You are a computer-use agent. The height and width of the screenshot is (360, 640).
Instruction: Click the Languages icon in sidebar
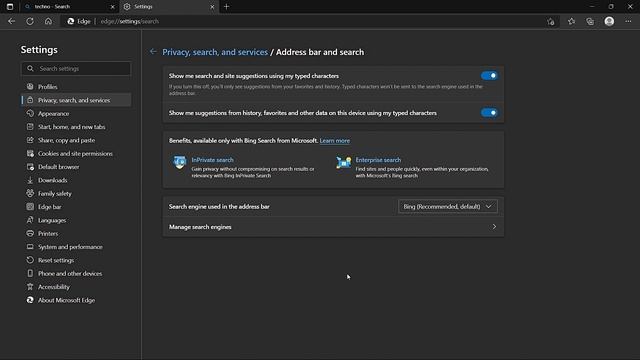point(30,220)
